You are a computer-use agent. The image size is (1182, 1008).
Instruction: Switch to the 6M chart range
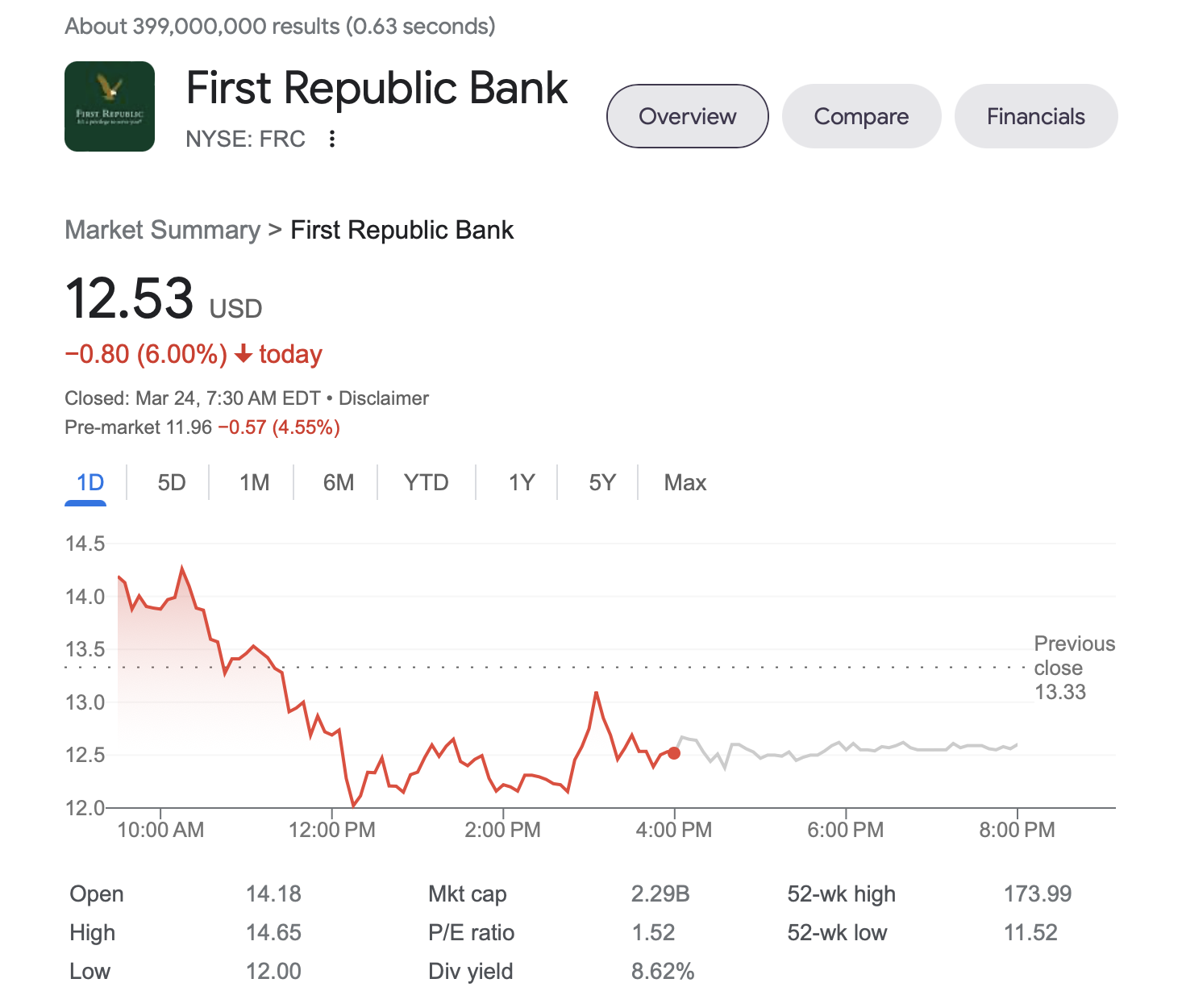[339, 483]
